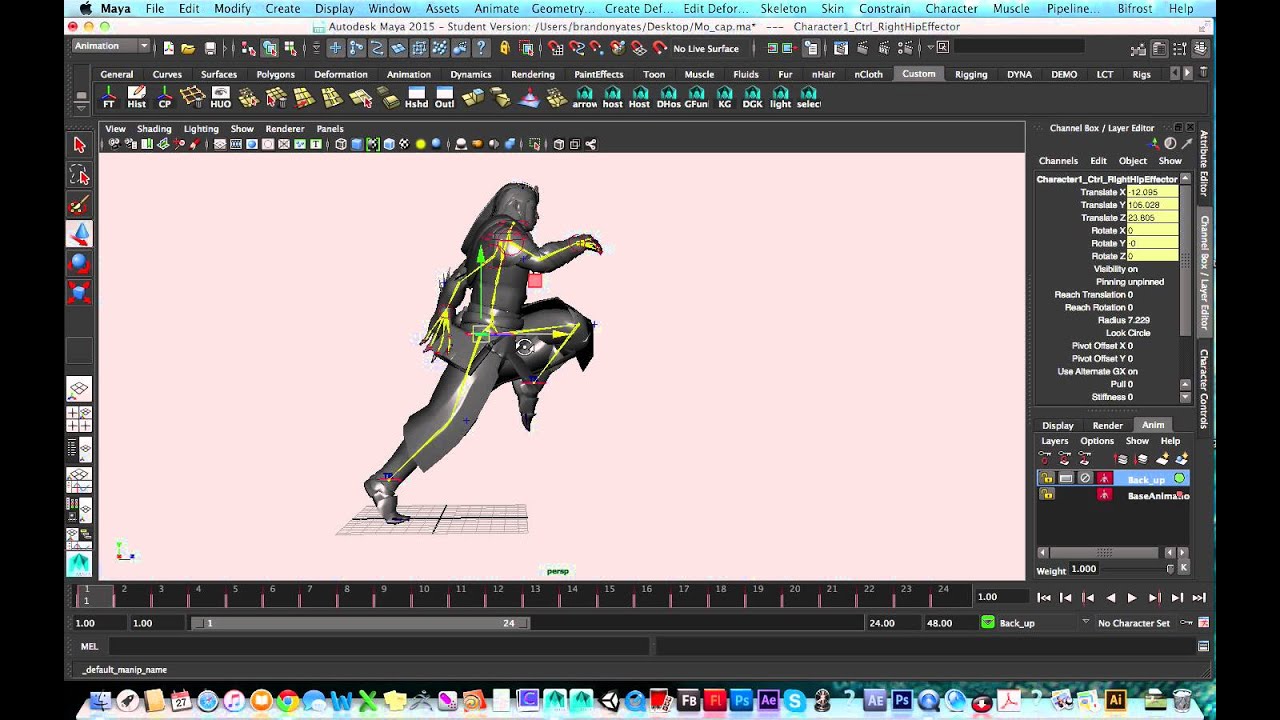Switch to the Display layer tab
1280x720 pixels.
click(1057, 425)
